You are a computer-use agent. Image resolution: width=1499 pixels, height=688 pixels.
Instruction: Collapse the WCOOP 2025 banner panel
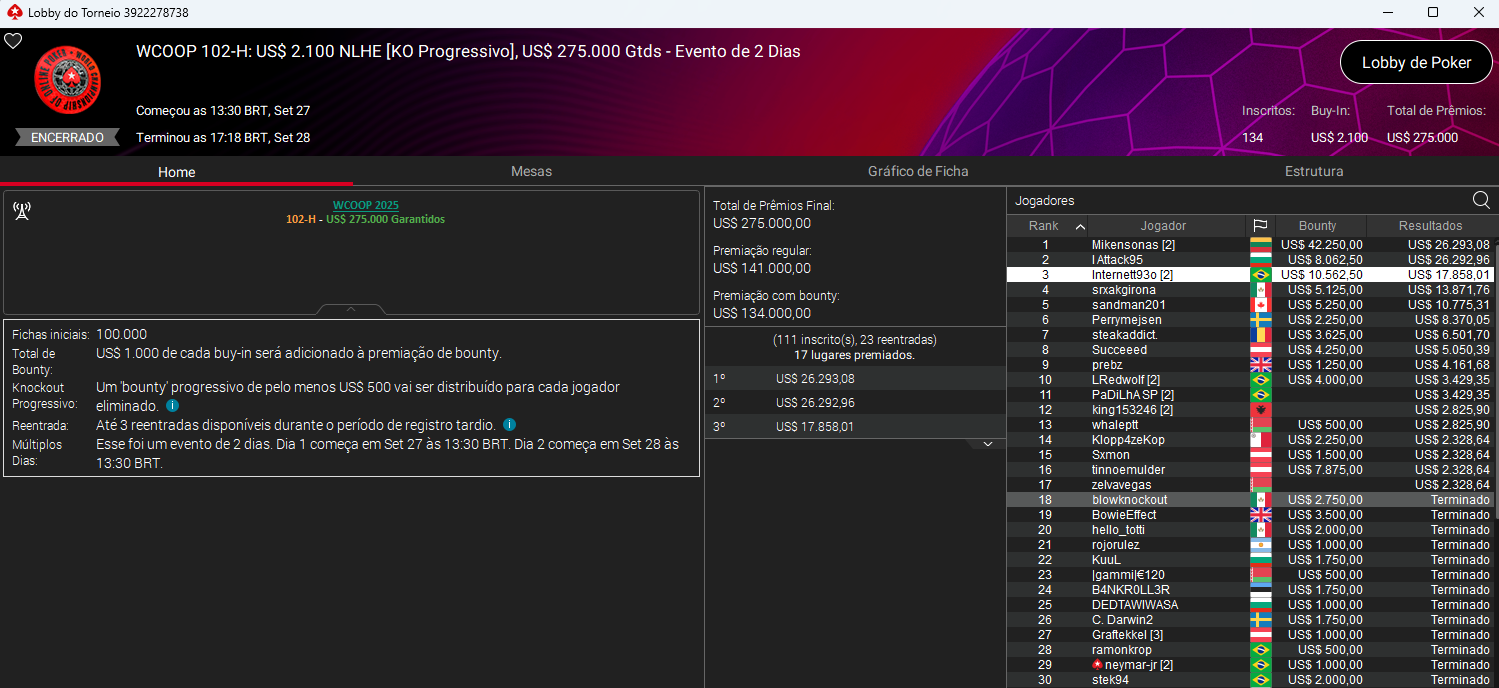pos(351,310)
